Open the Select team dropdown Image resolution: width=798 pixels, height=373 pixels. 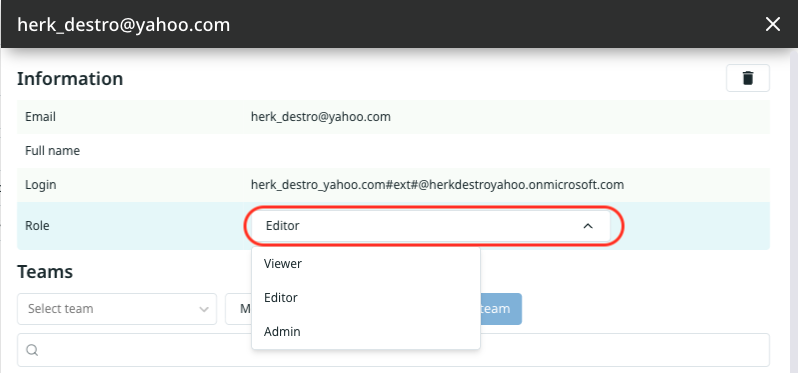117,309
